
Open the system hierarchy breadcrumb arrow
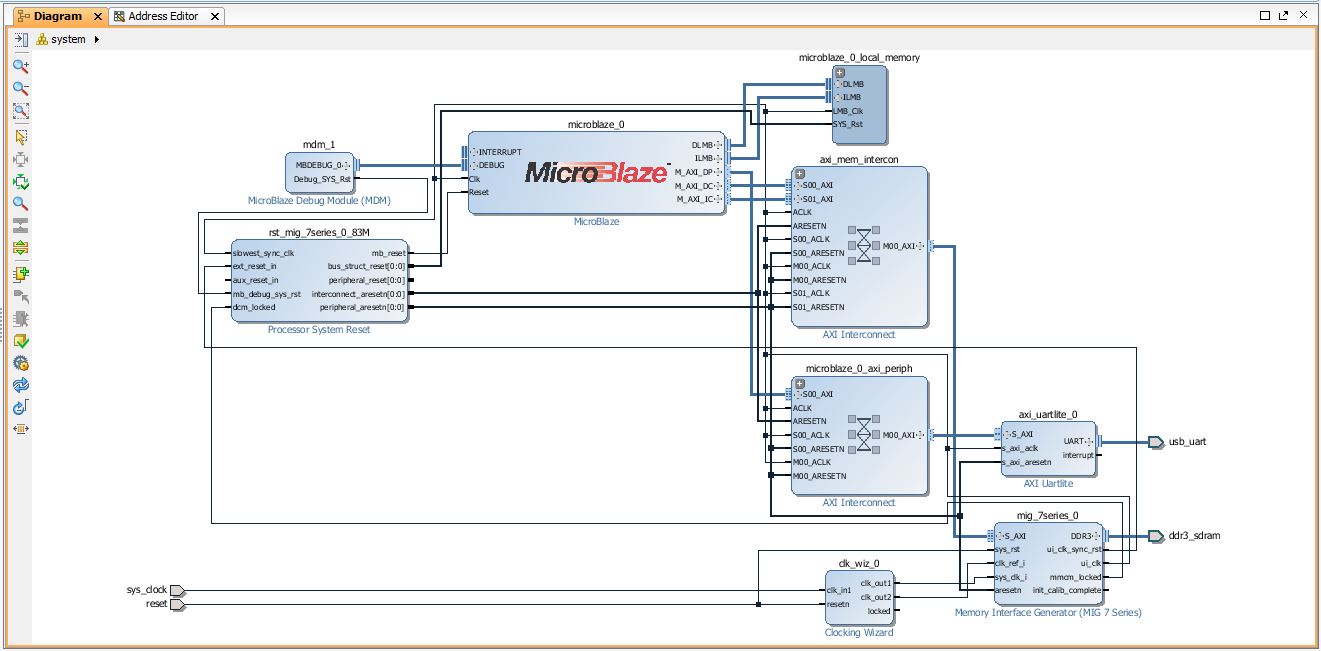[x=97, y=40]
